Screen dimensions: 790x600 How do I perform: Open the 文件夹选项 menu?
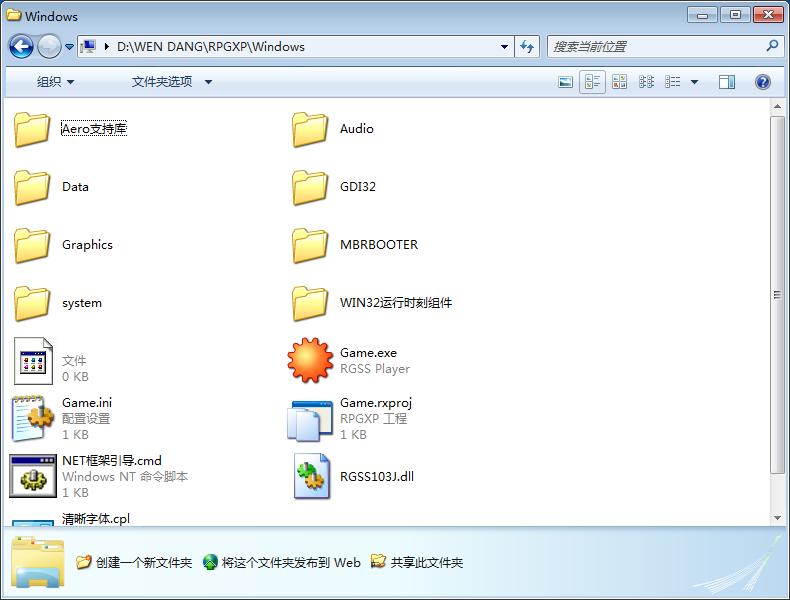[x=171, y=82]
